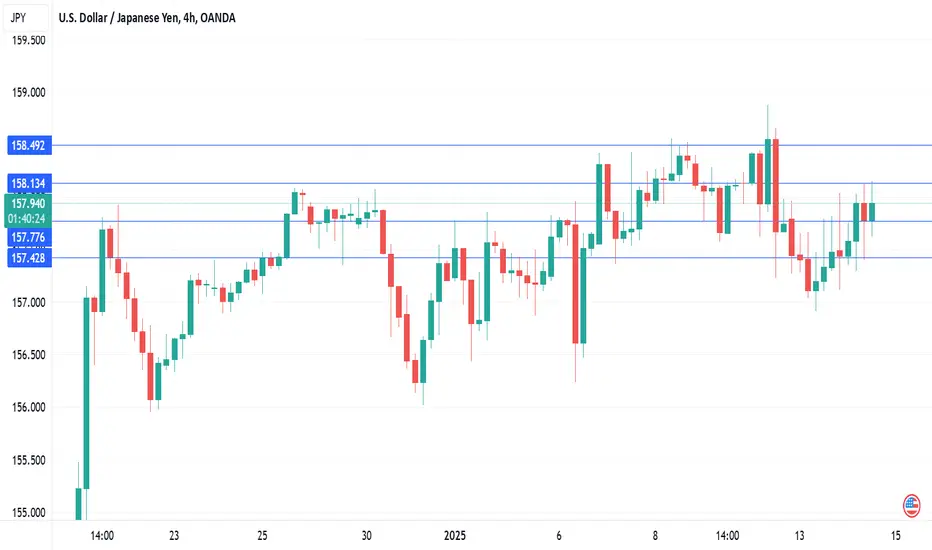Click the 159.500 price axis label

(29, 40)
